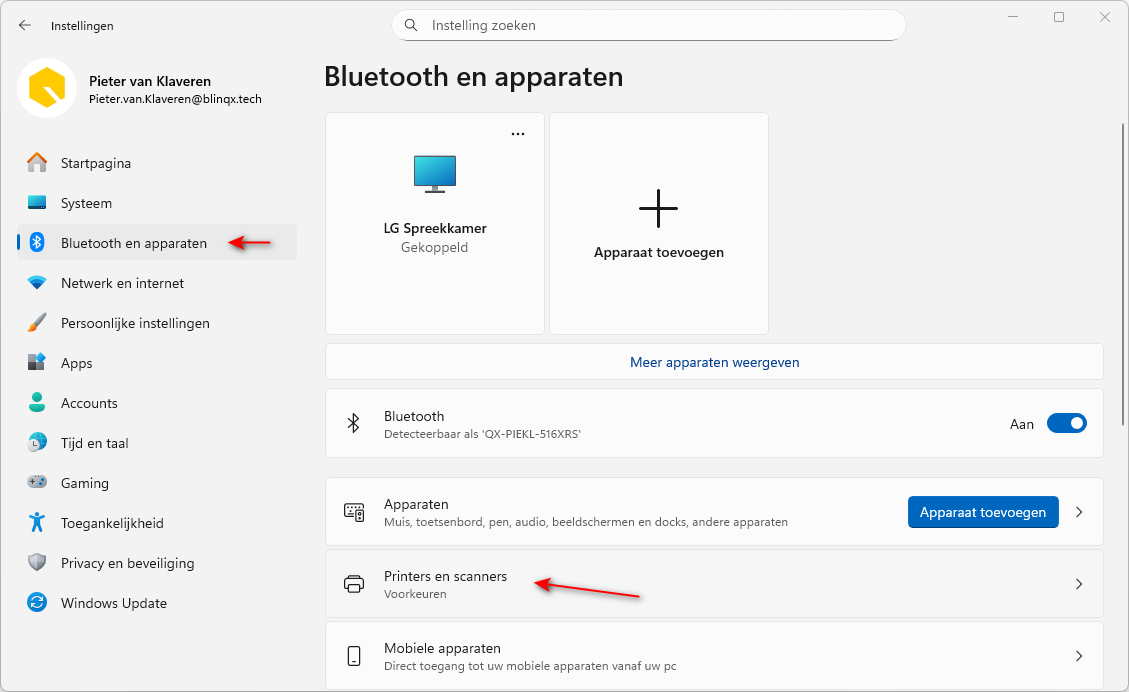Screen dimensions: 1129x692
Task: Click the Netwerk en internet wifi icon
Action: [x=37, y=283]
